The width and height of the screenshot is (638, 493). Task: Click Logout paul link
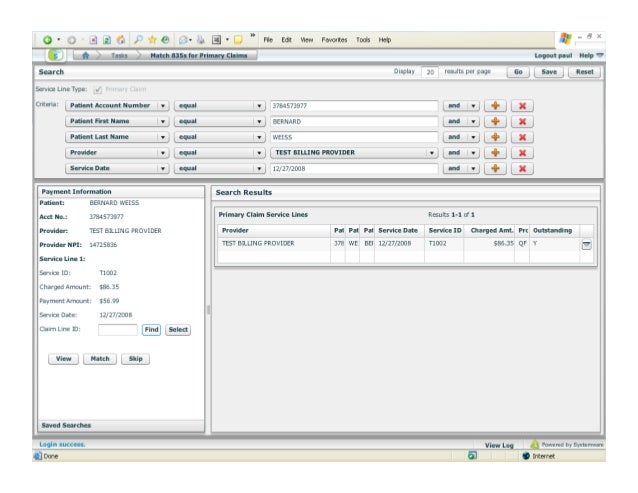[553, 56]
